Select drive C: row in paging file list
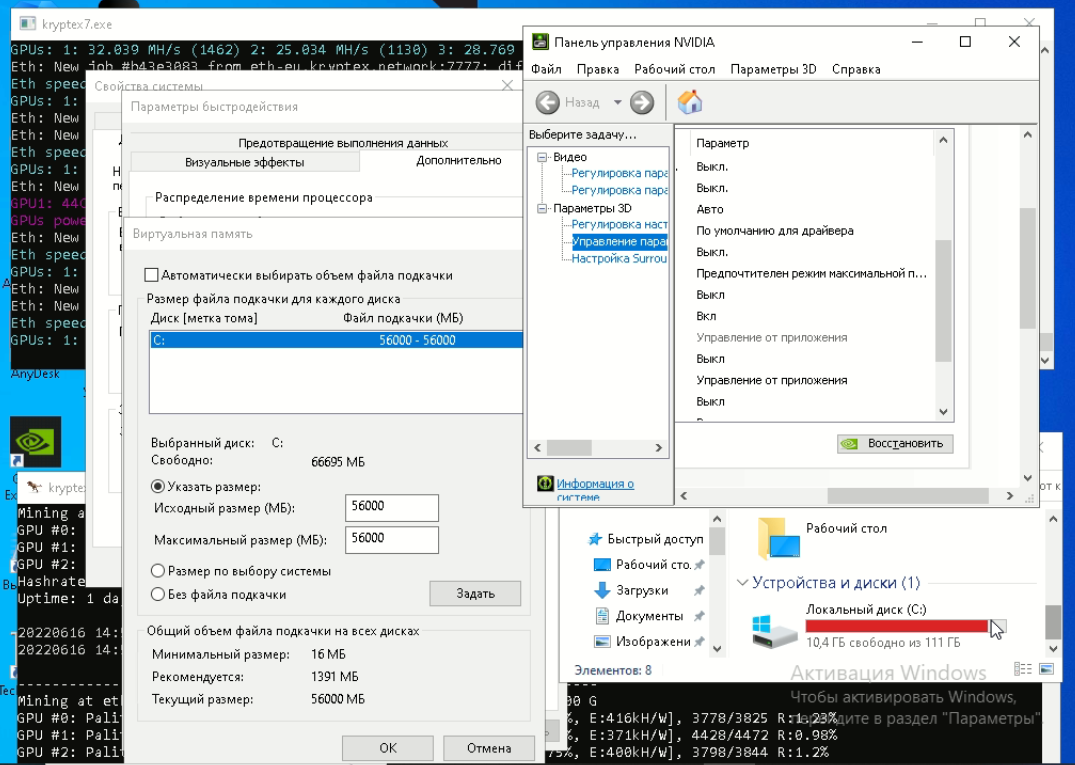1075x765 pixels. pos(336,340)
